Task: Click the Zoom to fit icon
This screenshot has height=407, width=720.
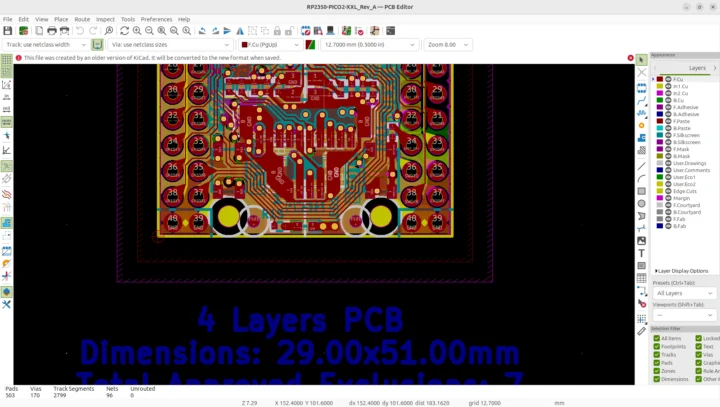Action: point(162,31)
